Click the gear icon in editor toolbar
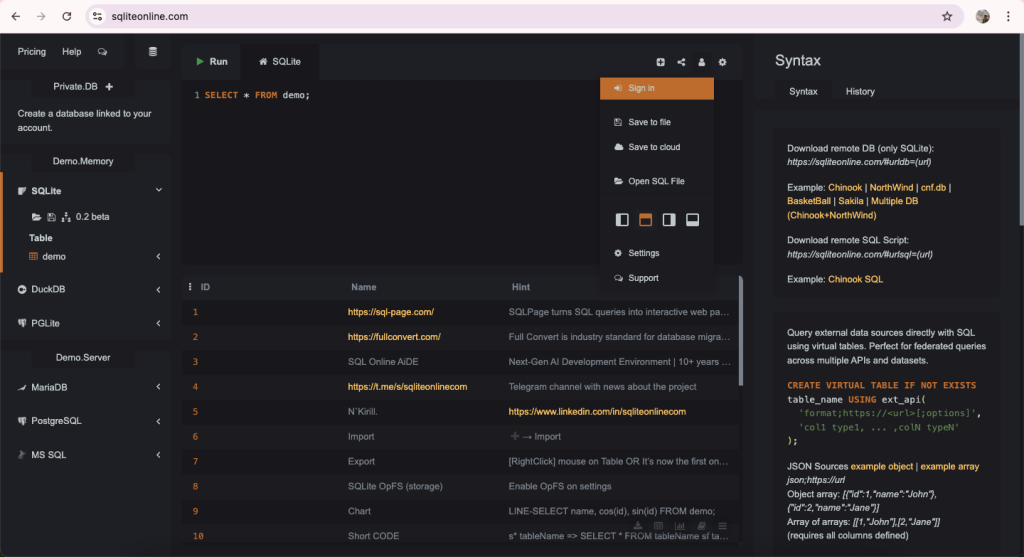The width and height of the screenshot is (1024, 557). click(x=722, y=62)
